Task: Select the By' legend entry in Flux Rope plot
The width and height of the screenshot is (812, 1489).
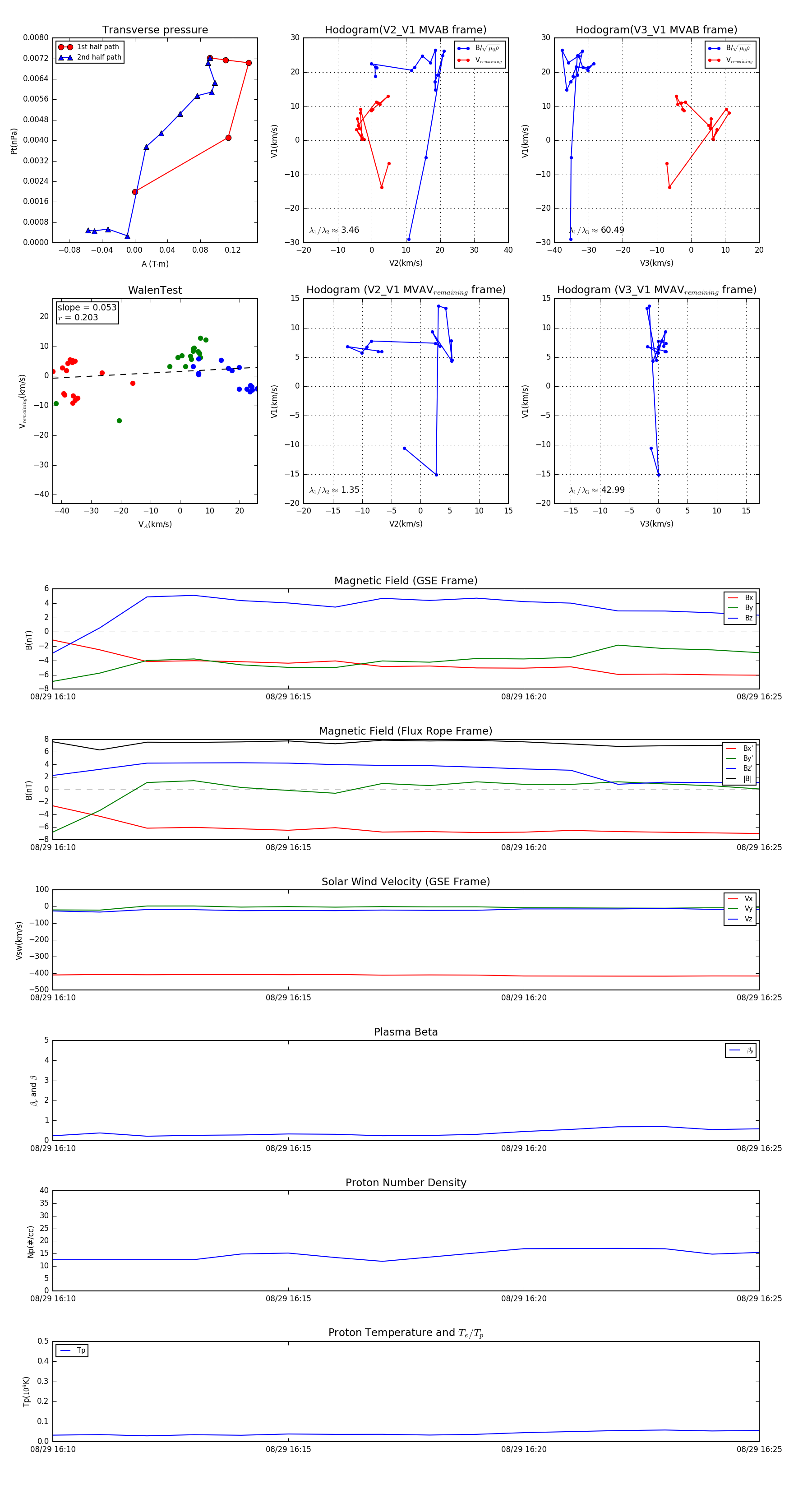Action: [x=740, y=758]
